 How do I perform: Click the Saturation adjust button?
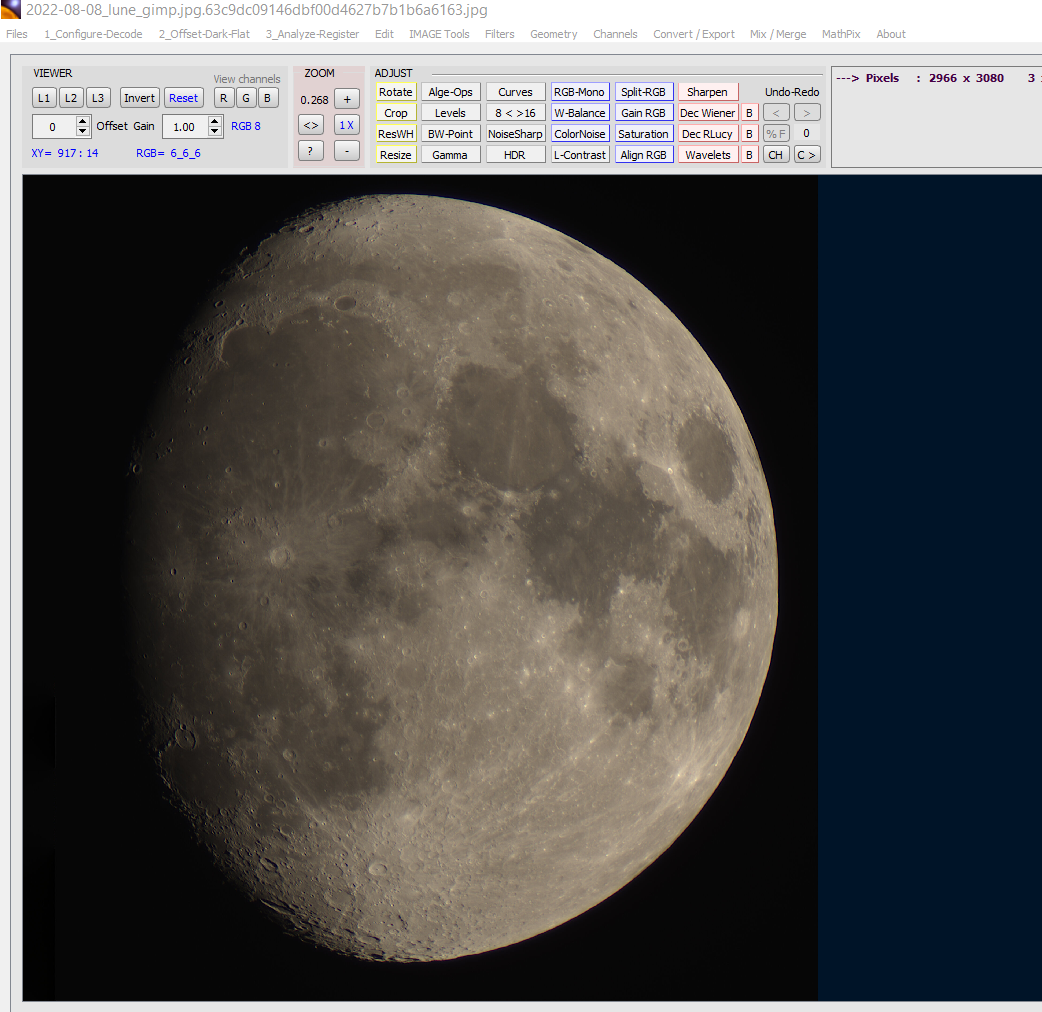[x=643, y=134]
